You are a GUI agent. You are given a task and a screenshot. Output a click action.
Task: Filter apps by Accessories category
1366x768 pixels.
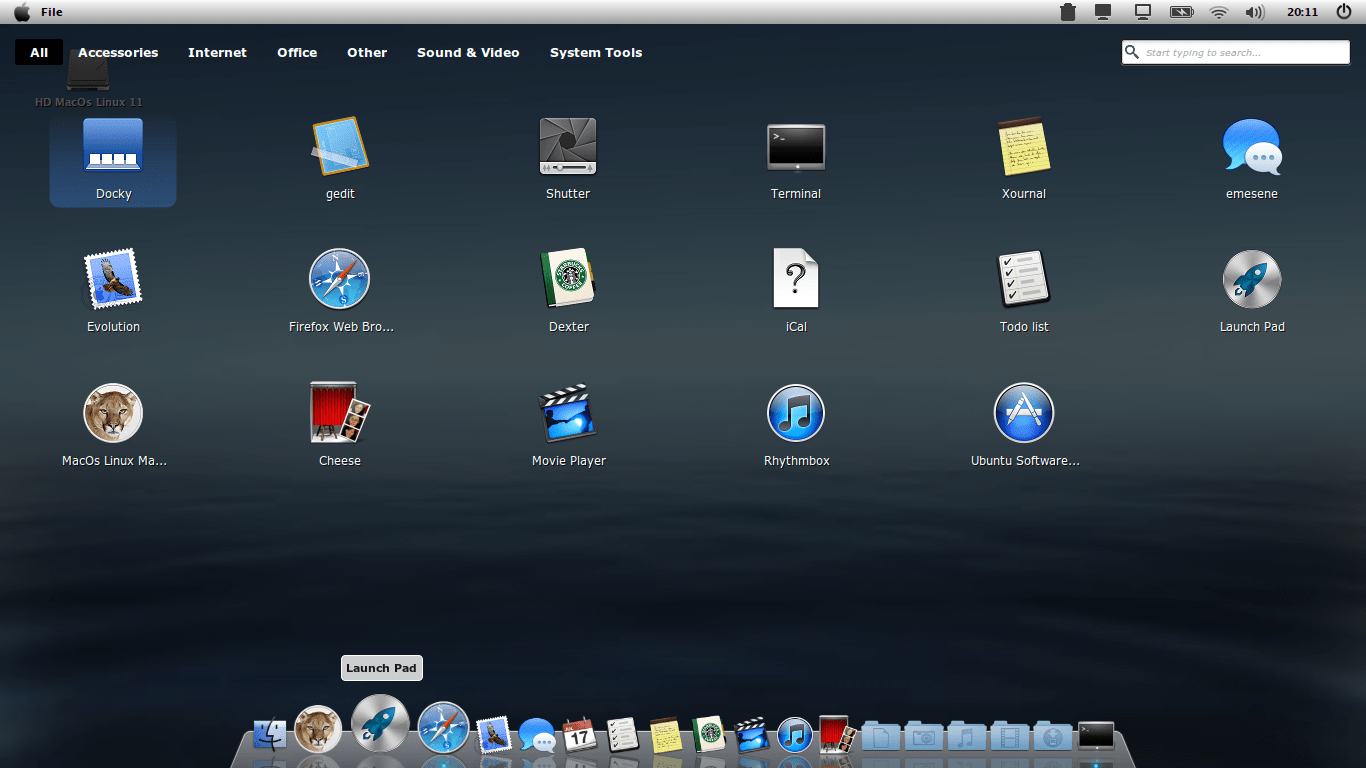coord(118,53)
